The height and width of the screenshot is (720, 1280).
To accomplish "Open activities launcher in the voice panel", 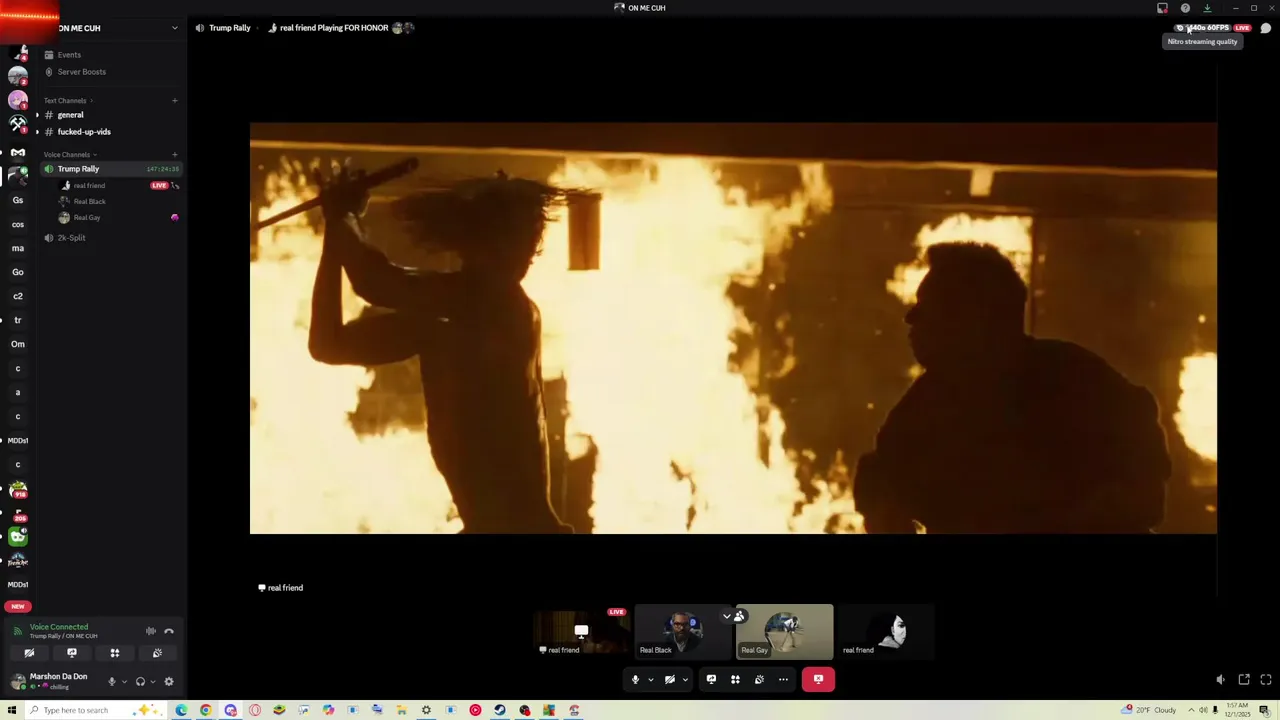I will pyautogui.click(x=115, y=653).
